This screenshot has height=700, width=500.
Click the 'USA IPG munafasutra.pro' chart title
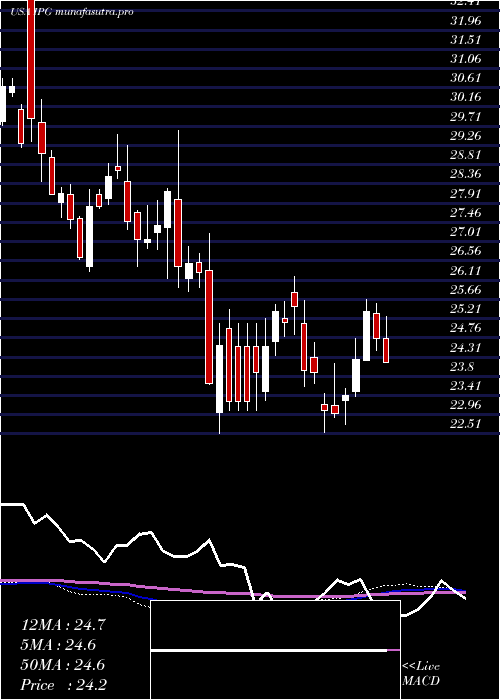(x=71, y=12)
